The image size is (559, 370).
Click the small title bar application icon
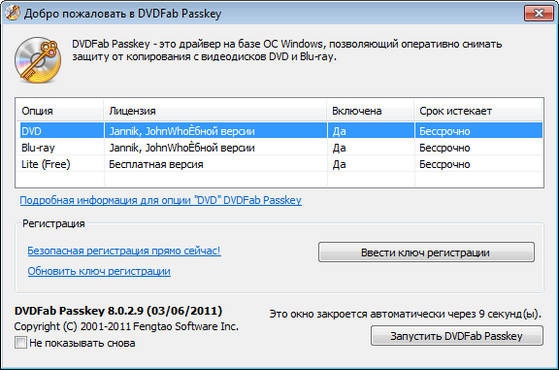coord(12,13)
